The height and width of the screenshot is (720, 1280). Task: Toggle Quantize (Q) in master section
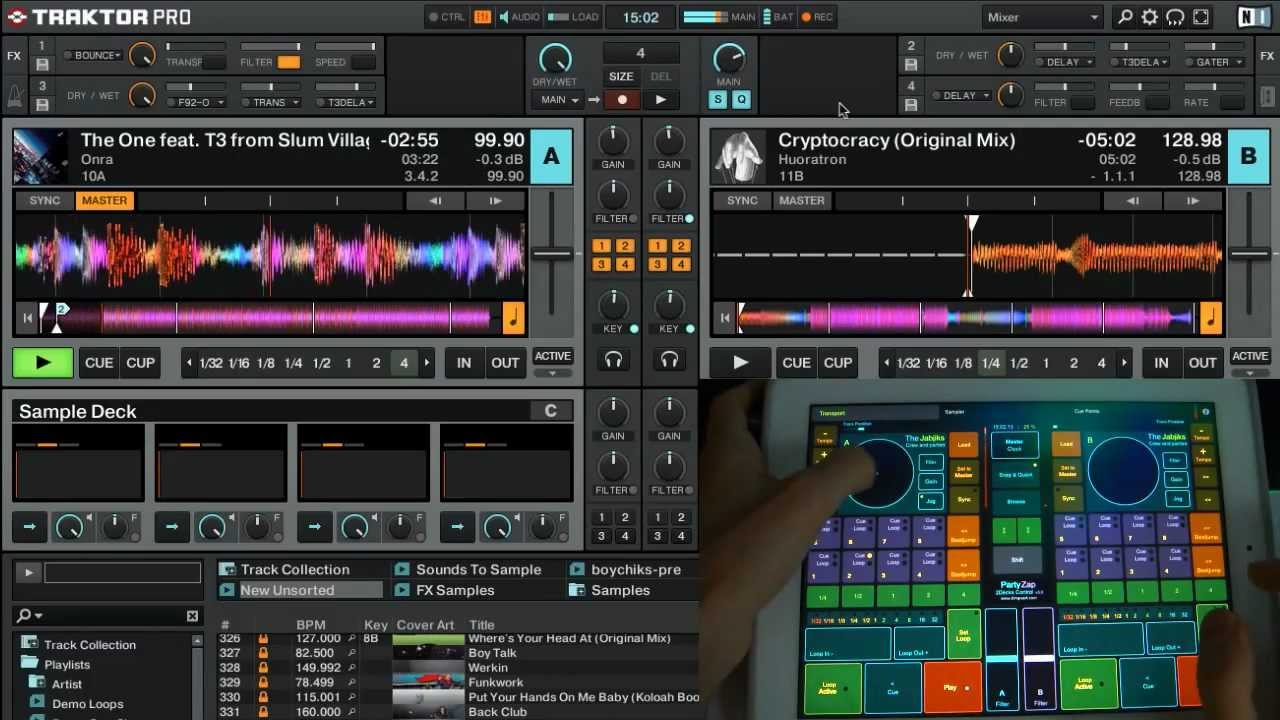(741, 99)
